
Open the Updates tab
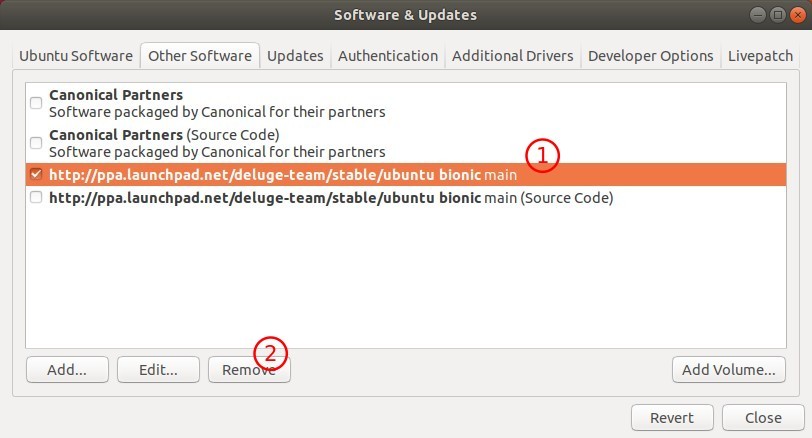pos(295,56)
